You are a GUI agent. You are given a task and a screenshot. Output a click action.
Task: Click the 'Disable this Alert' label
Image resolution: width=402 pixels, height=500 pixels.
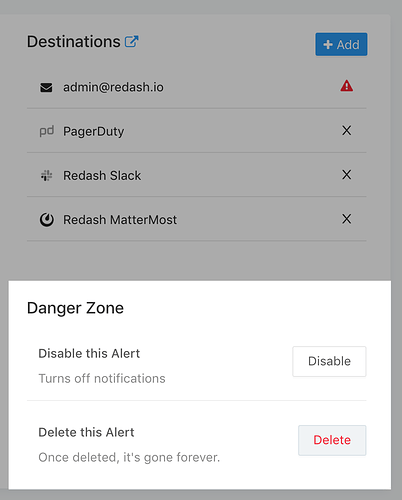tap(89, 353)
